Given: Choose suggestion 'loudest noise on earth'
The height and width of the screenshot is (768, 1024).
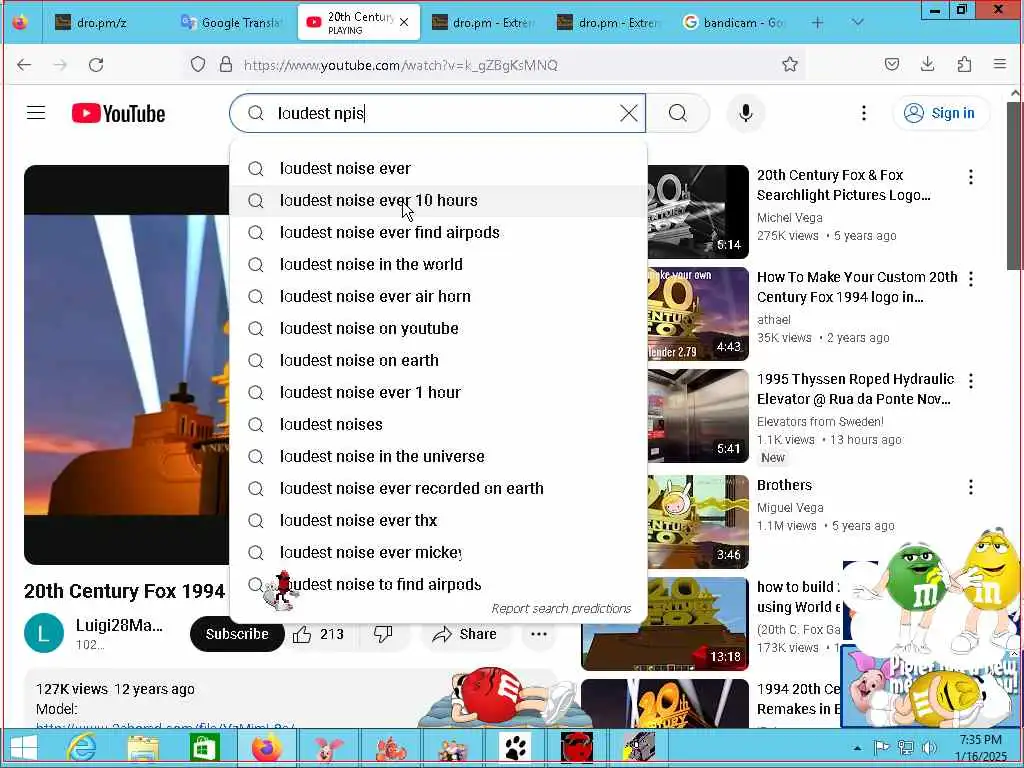Looking at the screenshot, I should (438, 360).
